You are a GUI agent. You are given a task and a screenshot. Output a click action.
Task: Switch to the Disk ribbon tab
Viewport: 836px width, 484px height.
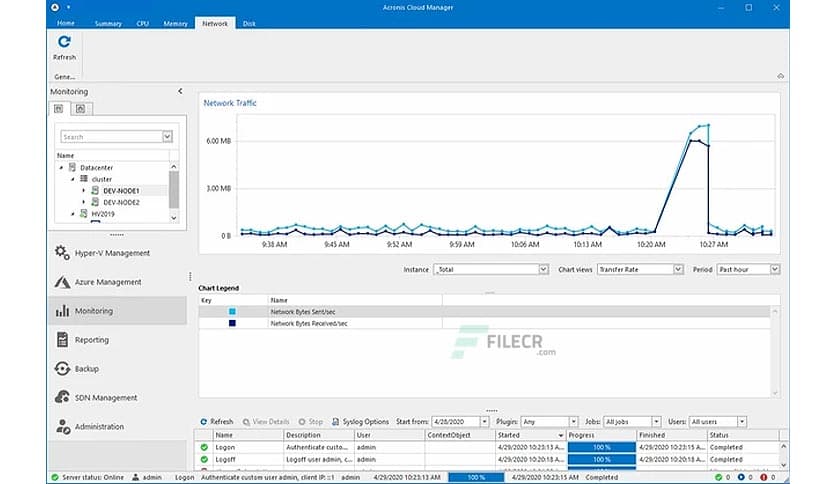249,23
